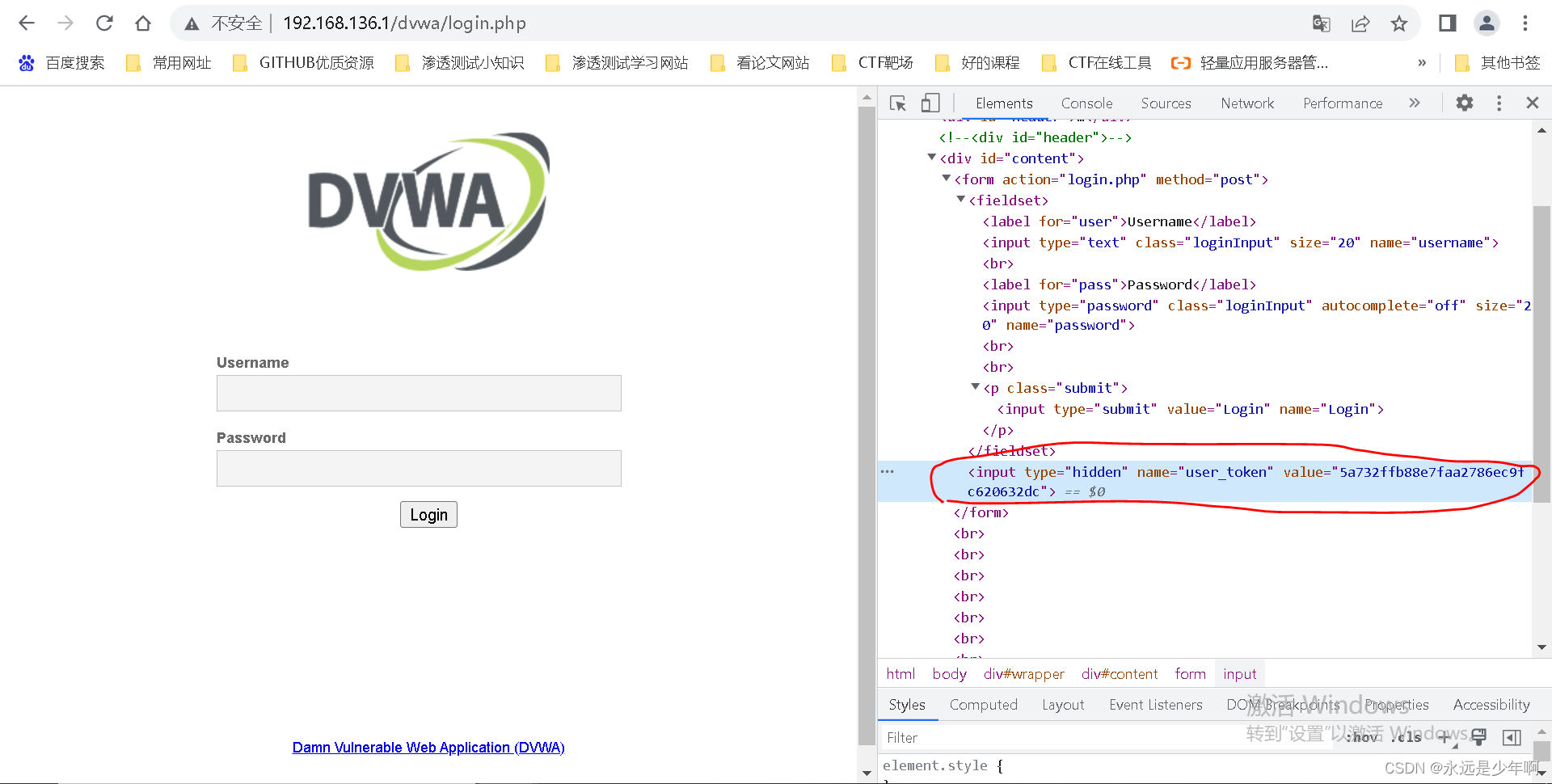
Task: Open the ellipsis menu on selected input node
Action: [x=888, y=471]
